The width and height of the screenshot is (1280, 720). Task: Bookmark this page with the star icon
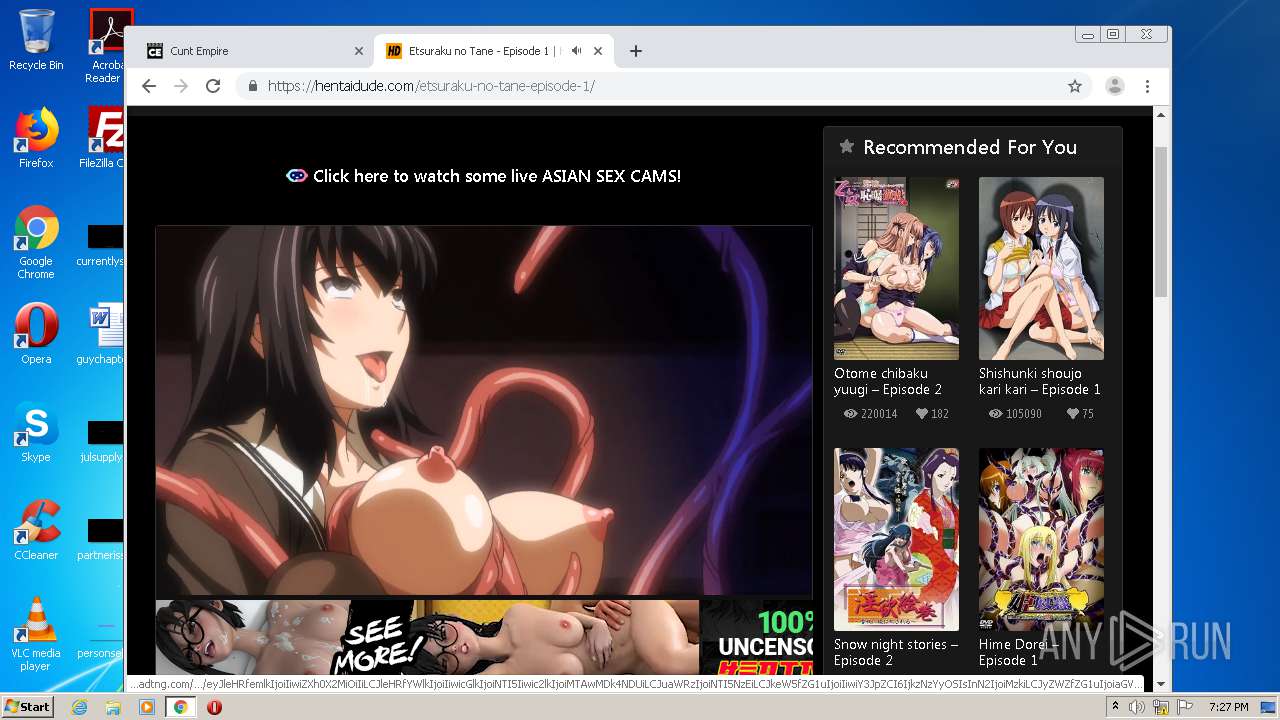click(x=1075, y=86)
